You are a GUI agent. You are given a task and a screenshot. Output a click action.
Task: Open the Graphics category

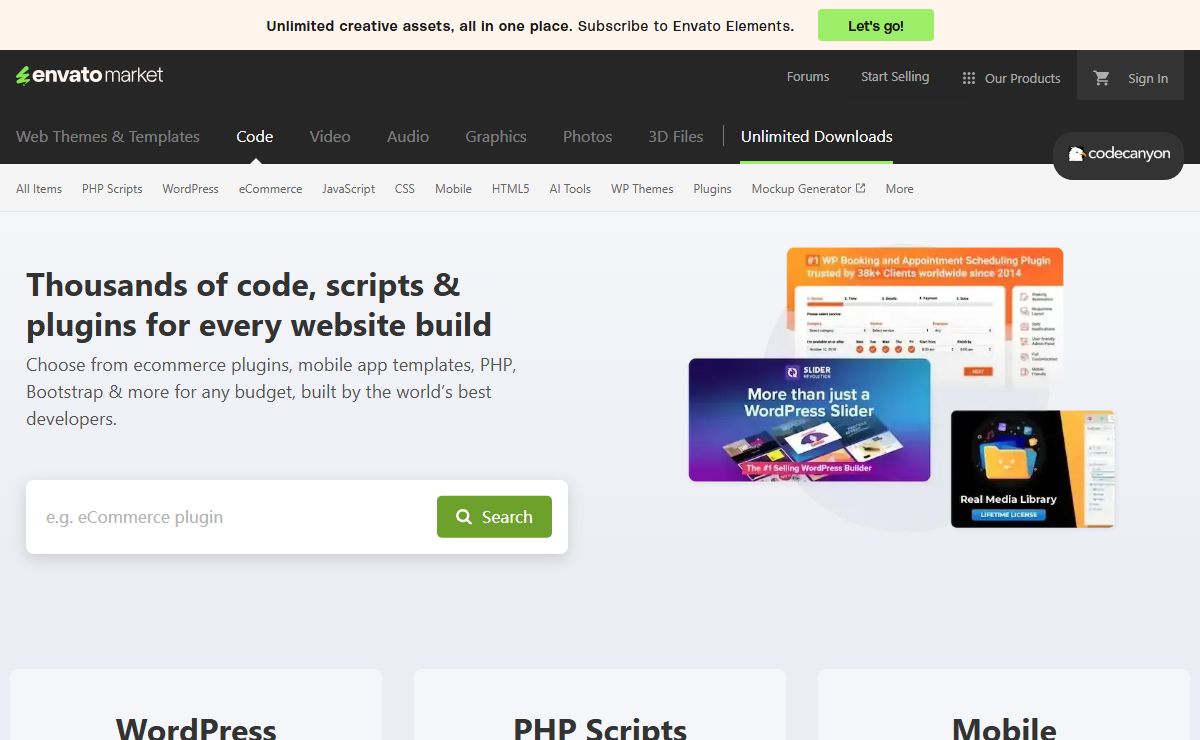coord(496,137)
